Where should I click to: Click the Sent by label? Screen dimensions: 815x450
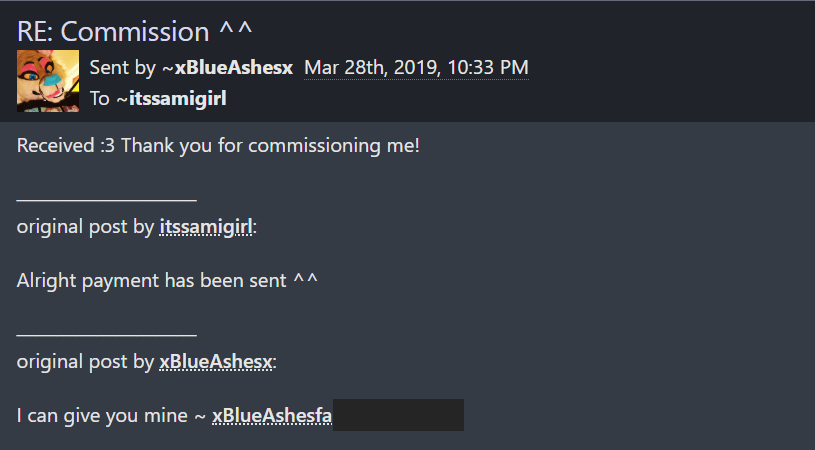pos(123,68)
